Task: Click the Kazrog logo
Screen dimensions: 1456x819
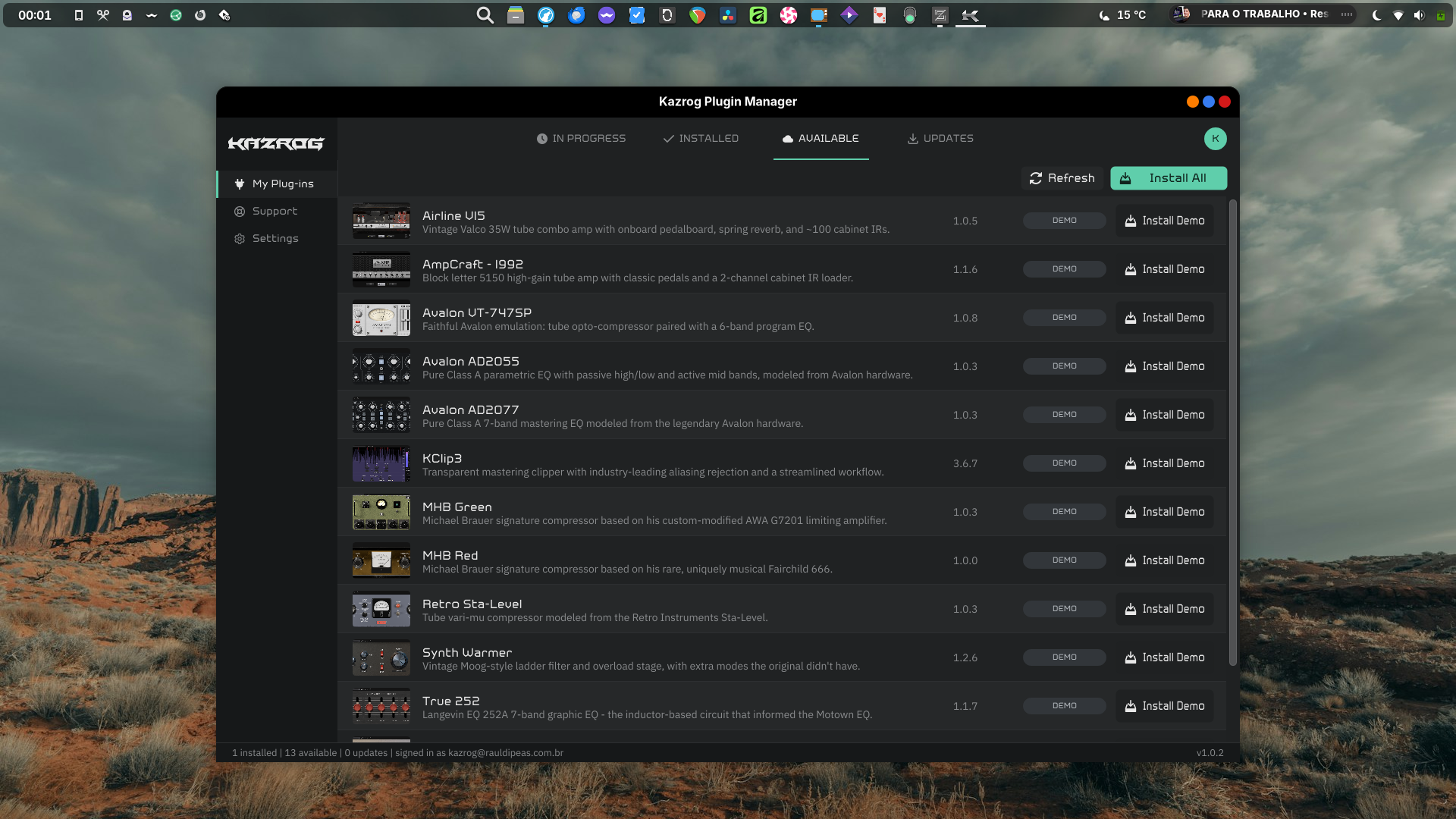Action: [276, 143]
